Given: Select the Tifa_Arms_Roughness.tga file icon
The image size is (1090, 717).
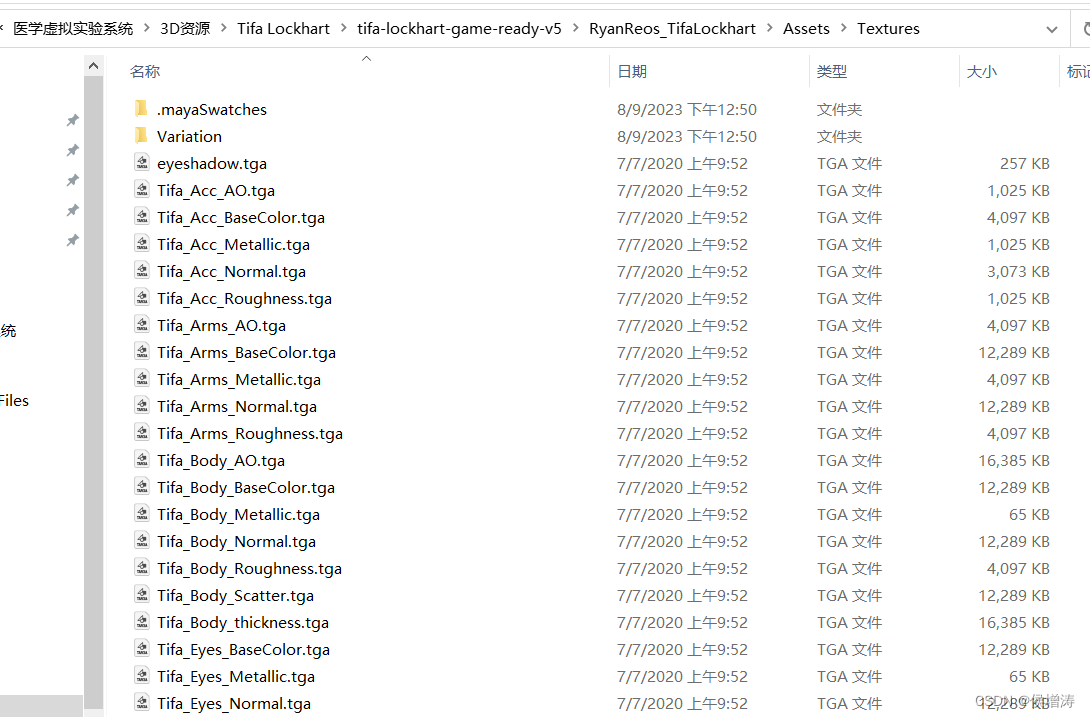Looking at the screenshot, I should click(x=142, y=433).
